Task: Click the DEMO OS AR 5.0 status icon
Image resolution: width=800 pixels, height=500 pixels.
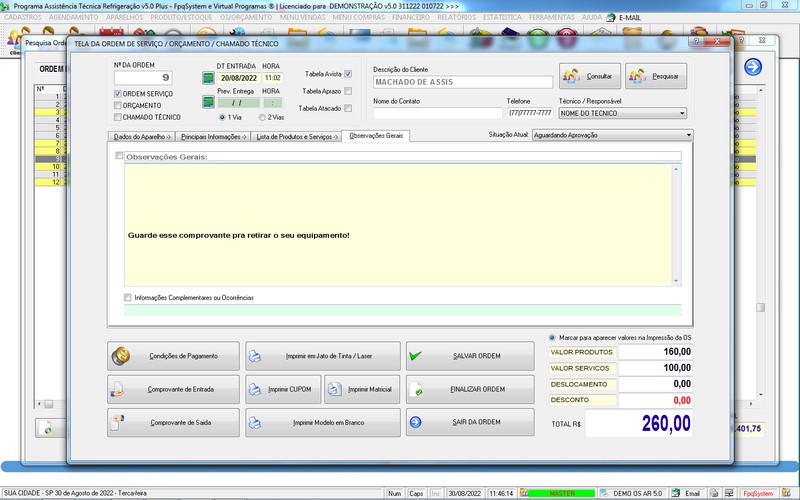Action: [604, 493]
